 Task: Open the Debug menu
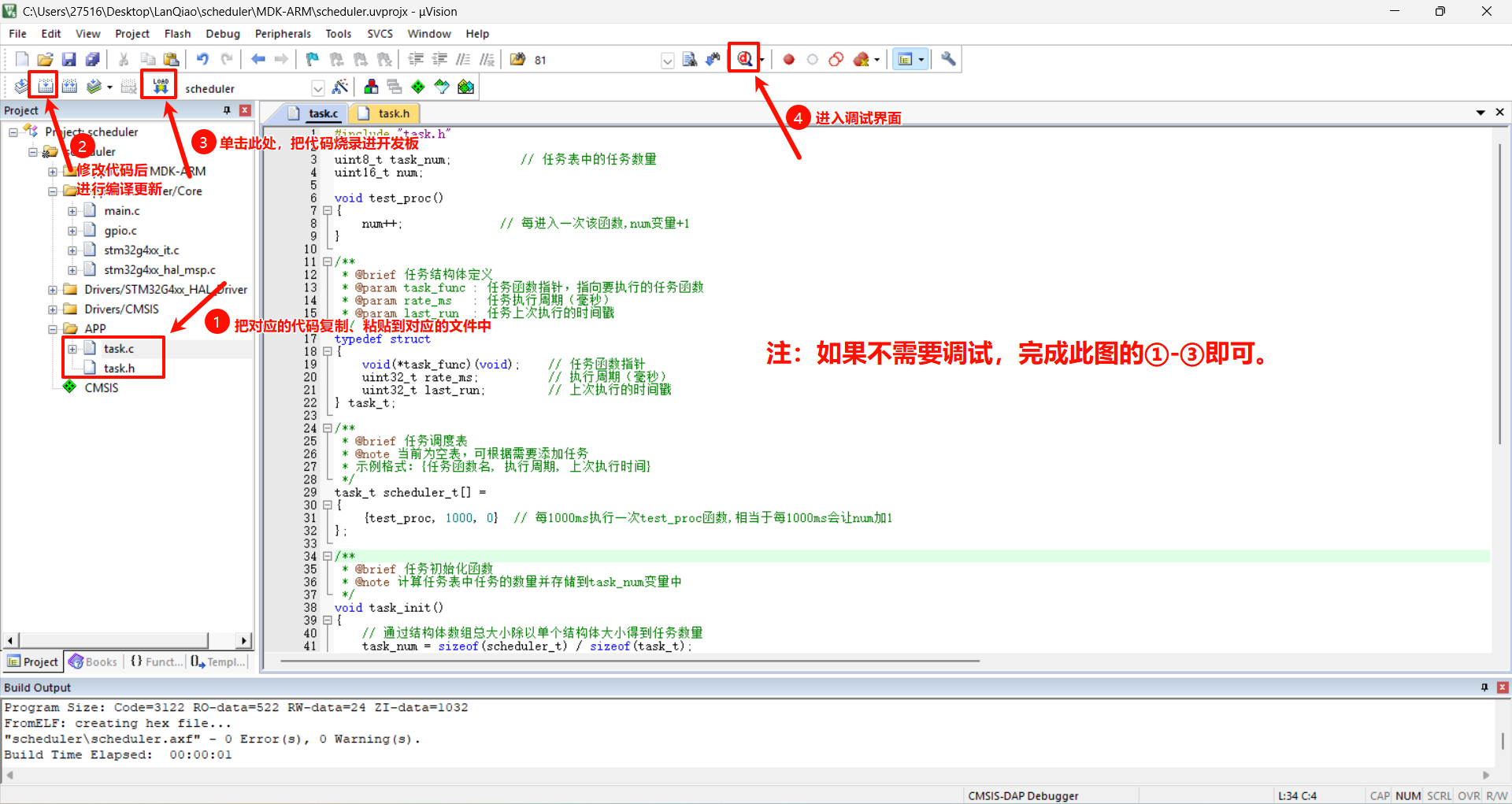[x=223, y=34]
